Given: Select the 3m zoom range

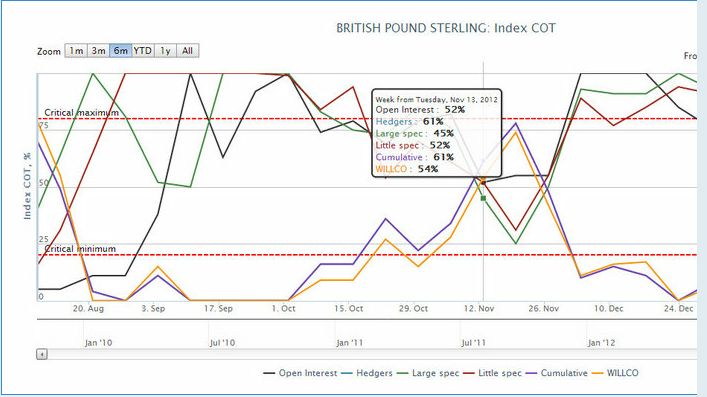Looking at the screenshot, I should 98,51.
